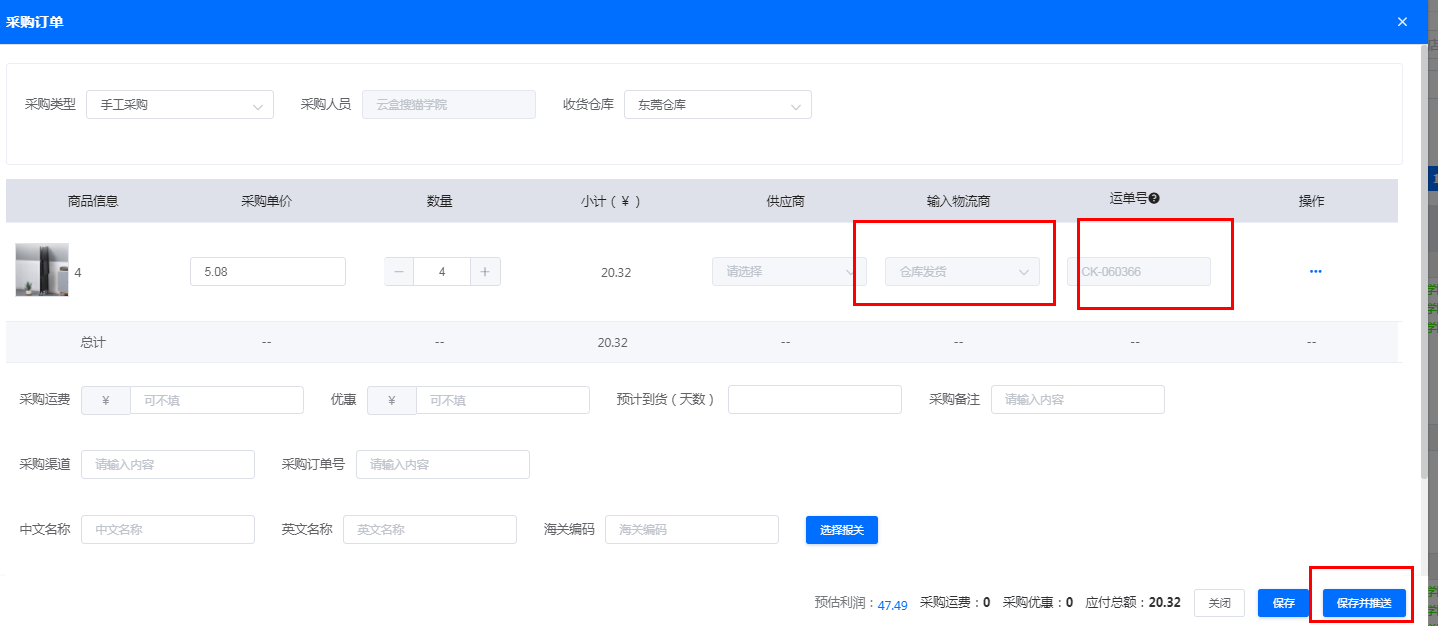1438x626 pixels.
Task: Open the three-dot actions menu in 操作 column
Action: click(x=1315, y=271)
